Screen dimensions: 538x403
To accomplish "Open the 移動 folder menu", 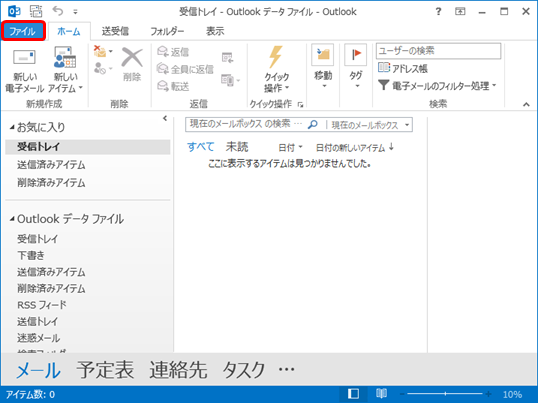I will tap(323, 67).
